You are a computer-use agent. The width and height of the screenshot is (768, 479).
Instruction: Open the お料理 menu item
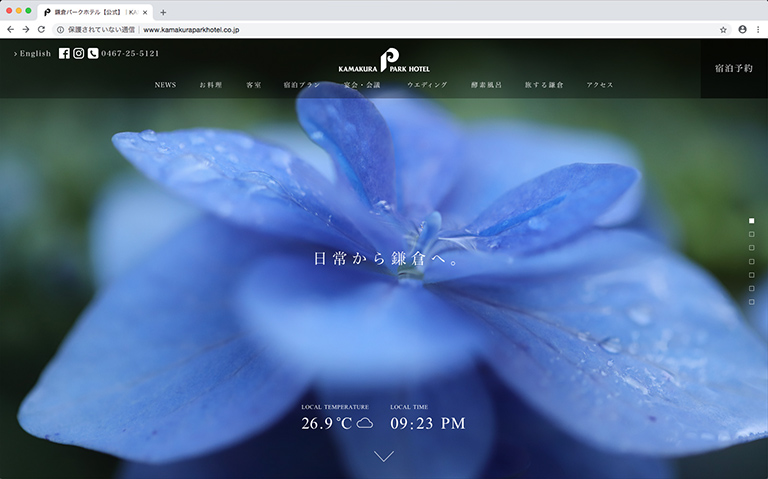coord(211,85)
